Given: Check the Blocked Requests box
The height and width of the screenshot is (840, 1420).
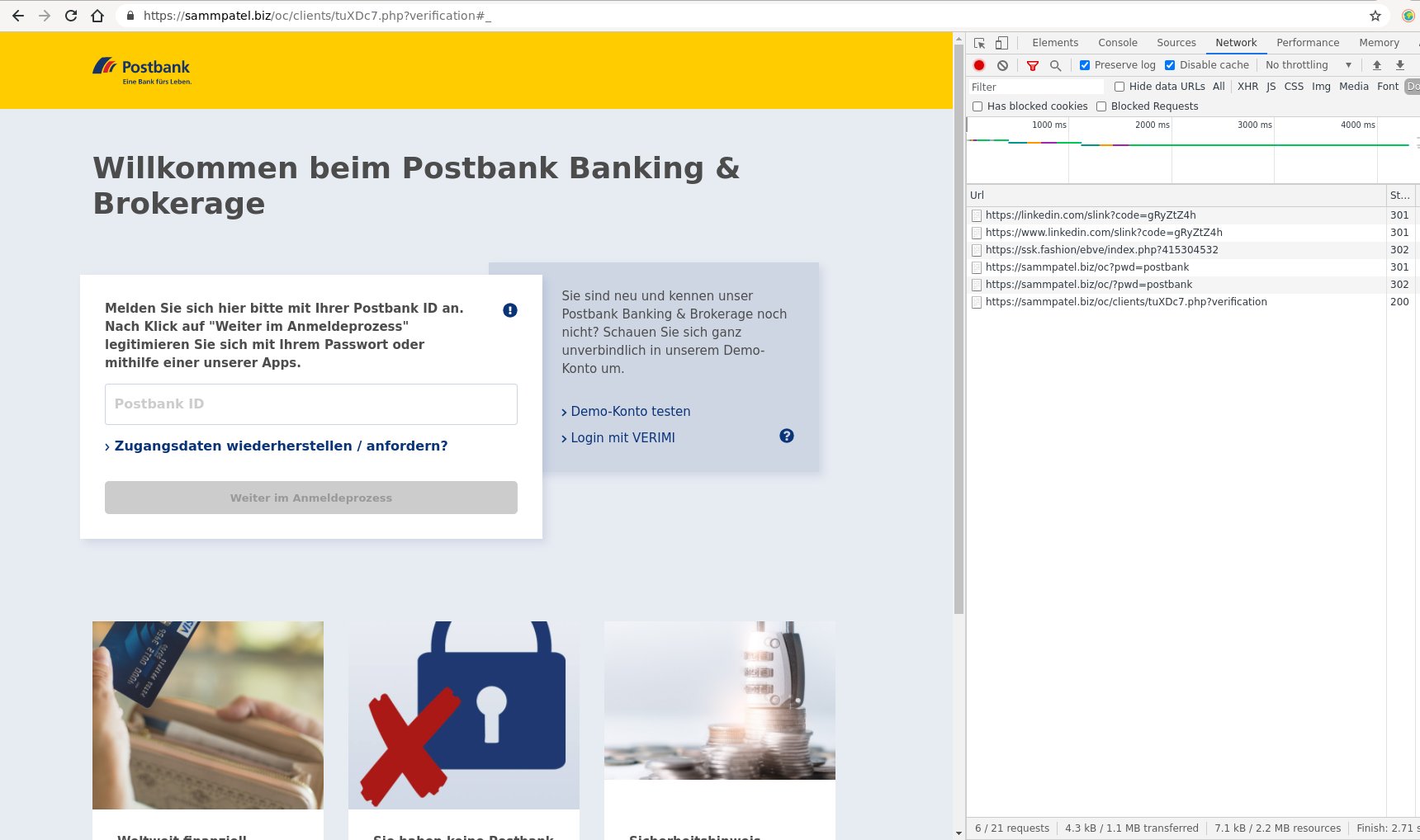Looking at the screenshot, I should pos(1101,106).
